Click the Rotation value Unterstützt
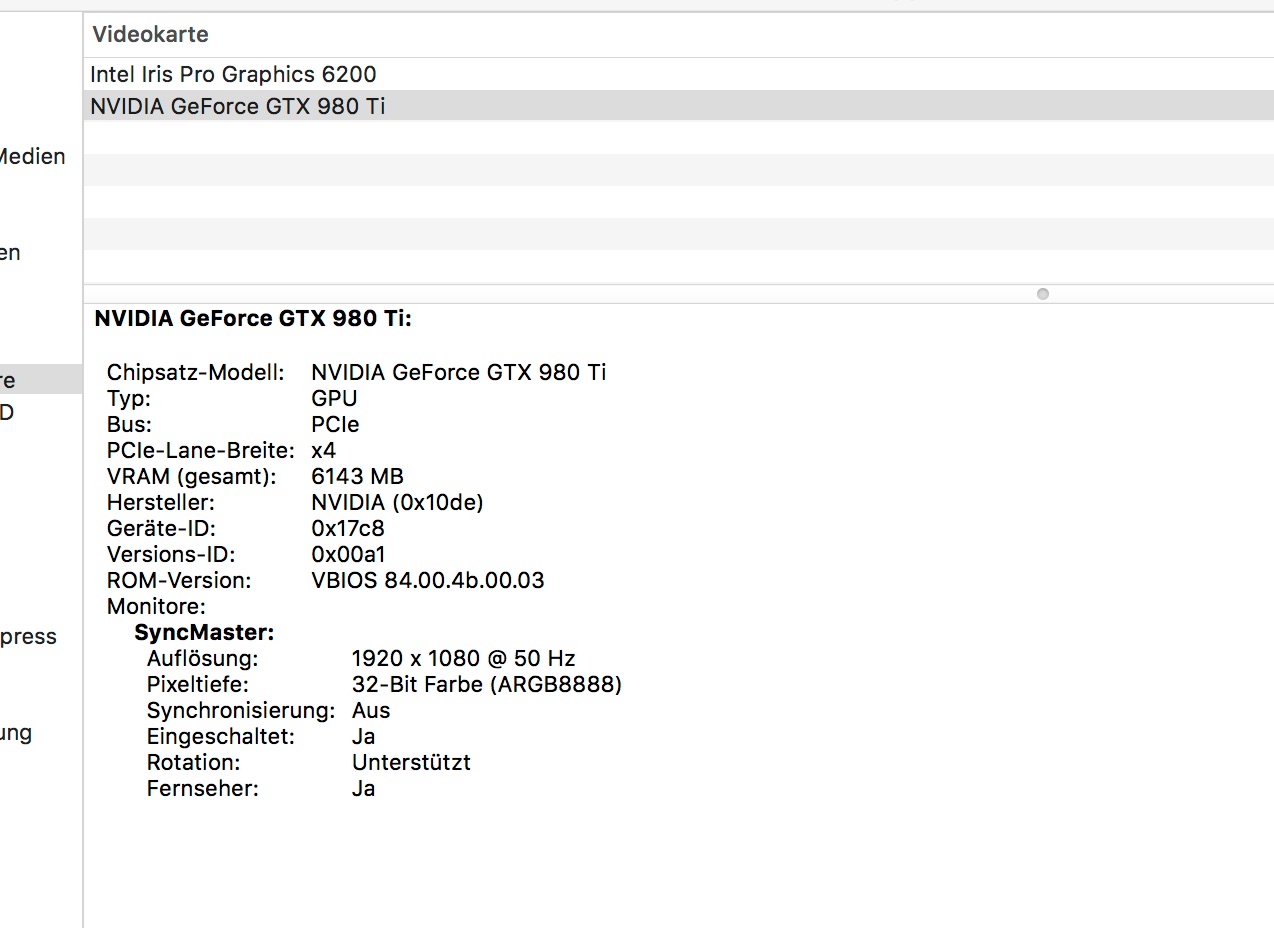Screen dimensions: 1274x928 click(x=411, y=762)
